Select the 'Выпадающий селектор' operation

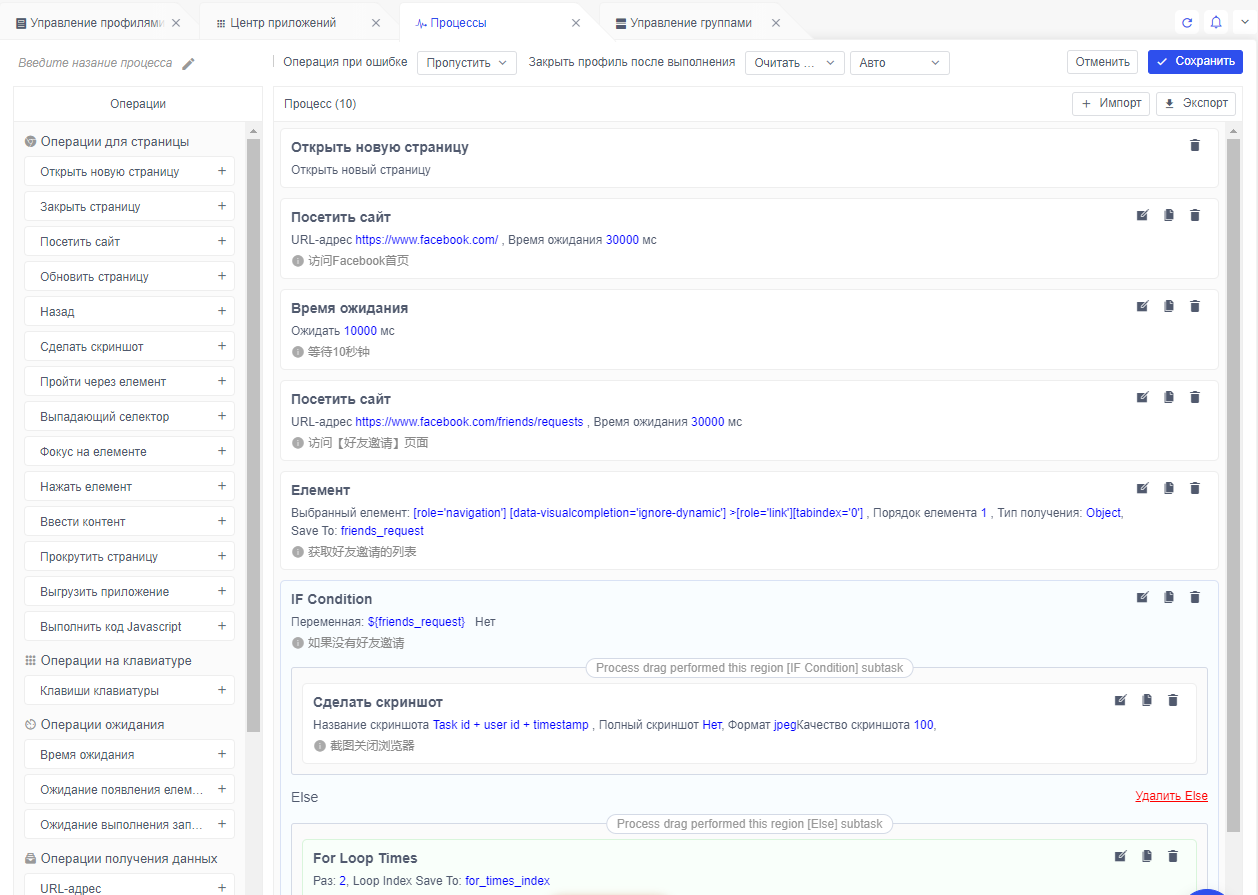129,416
